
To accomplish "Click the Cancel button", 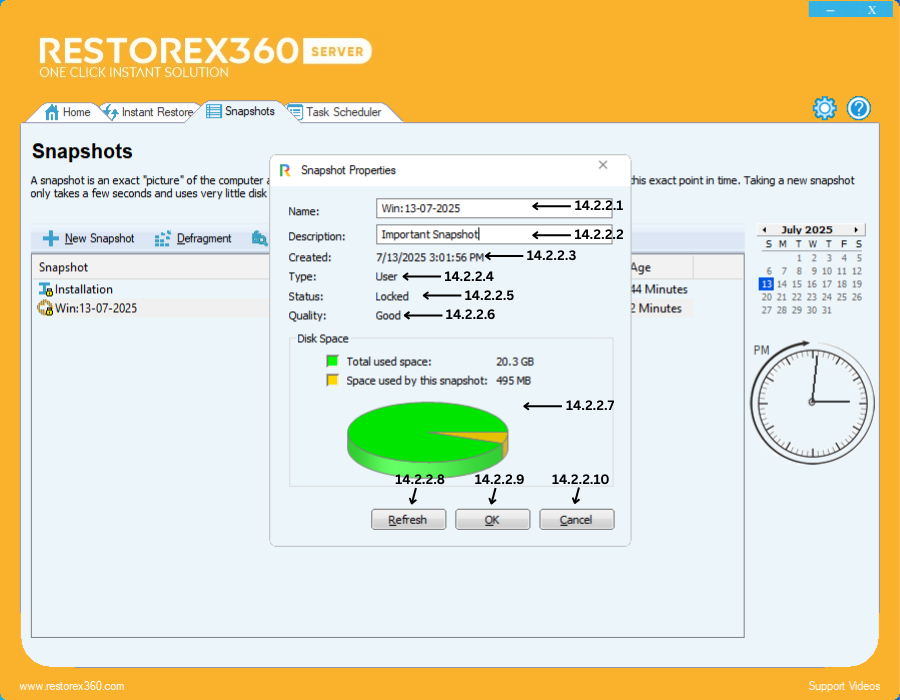I will pyautogui.click(x=576, y=519).
